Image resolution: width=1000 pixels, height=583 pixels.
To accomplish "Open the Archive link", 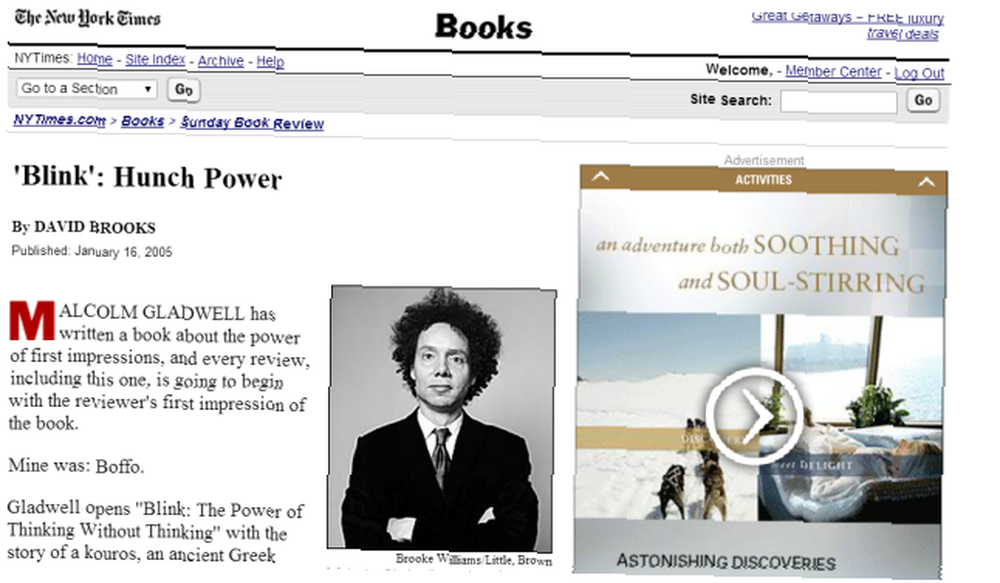I will [x=221, y=61].
